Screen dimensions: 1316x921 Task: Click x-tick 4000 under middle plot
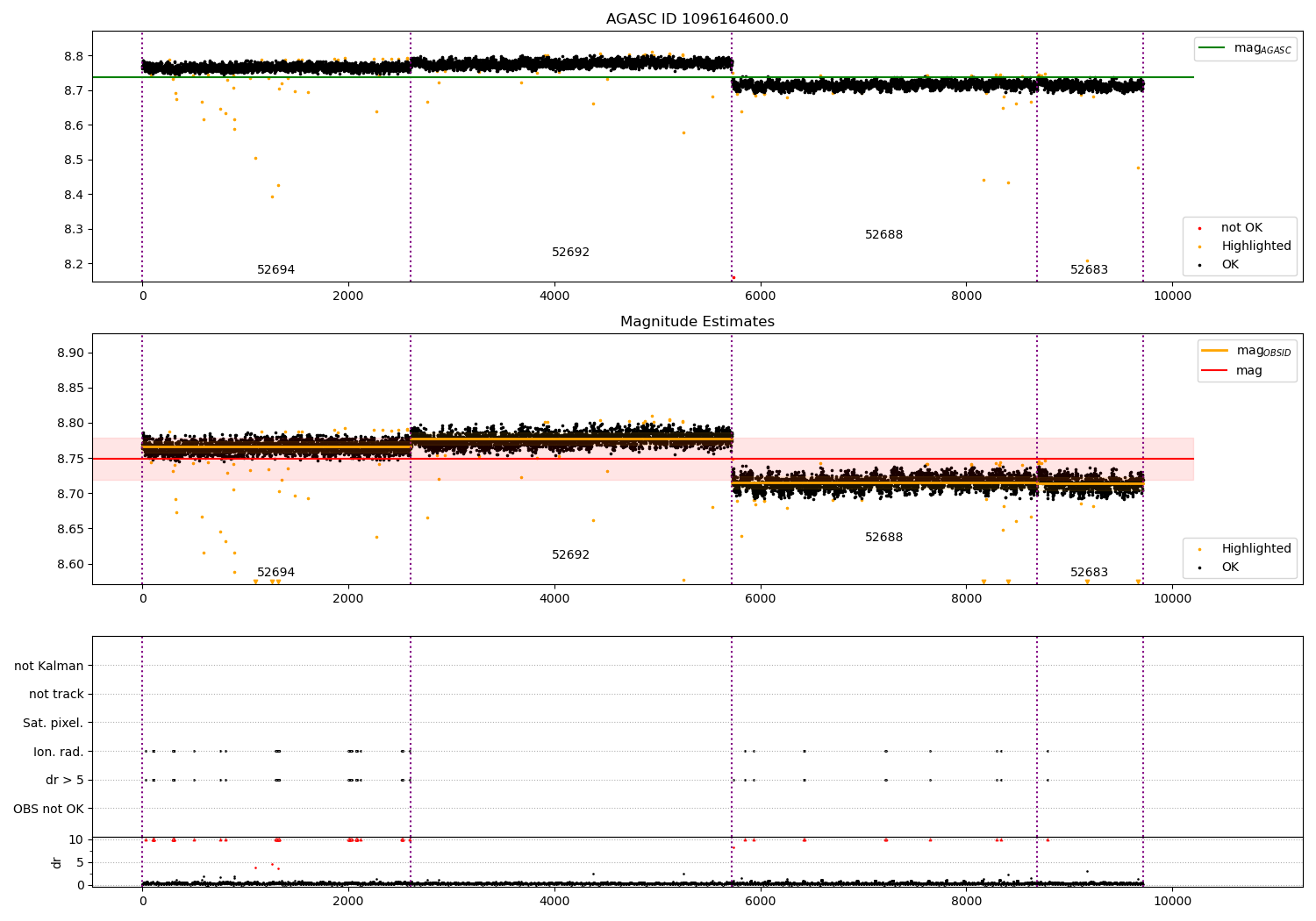coord(554,599)
